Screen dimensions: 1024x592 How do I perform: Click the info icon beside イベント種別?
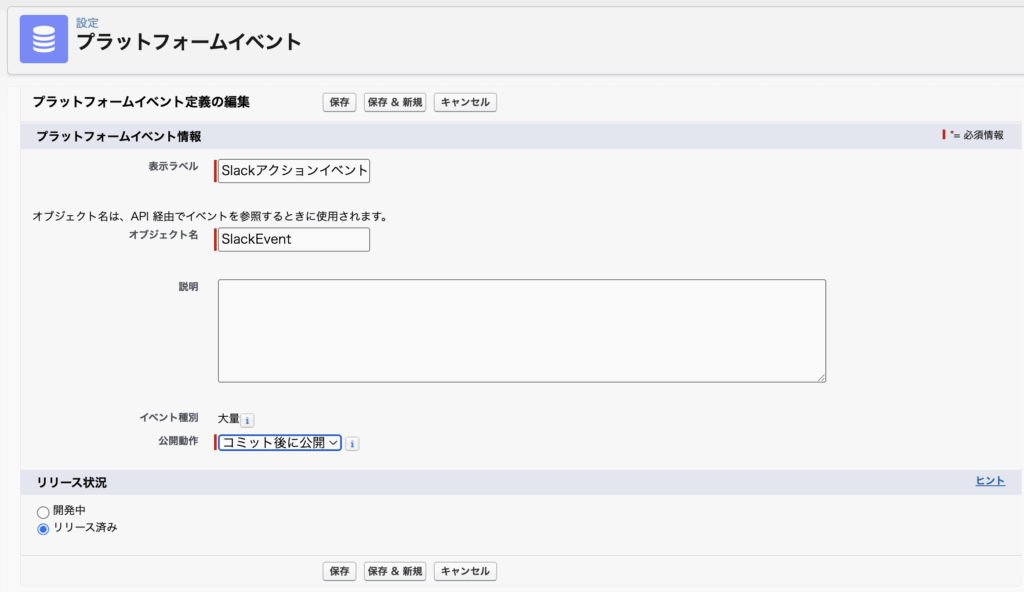point(247,421)
